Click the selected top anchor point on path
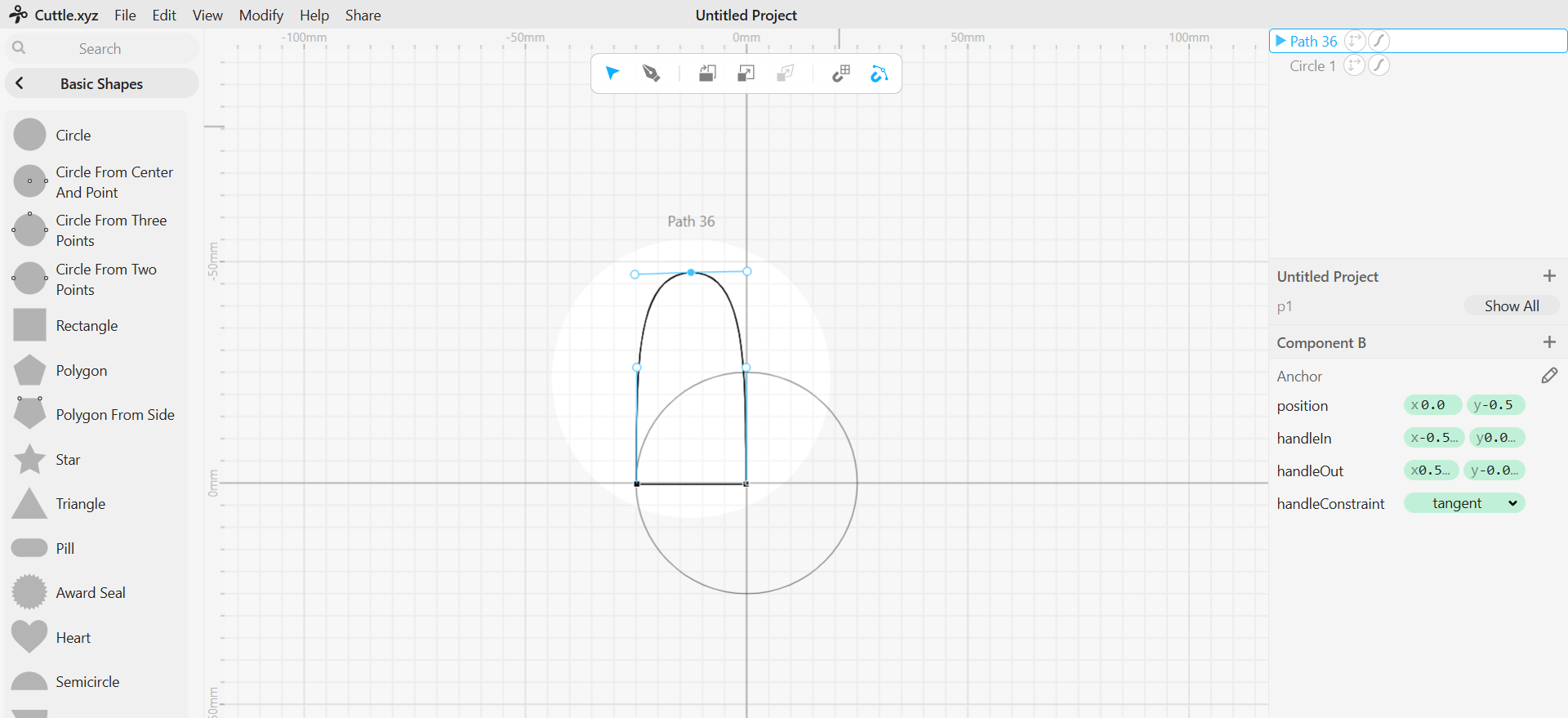The width and height of the screenshot is (1568, 718). pyautogui.click(x=691, y=272)
